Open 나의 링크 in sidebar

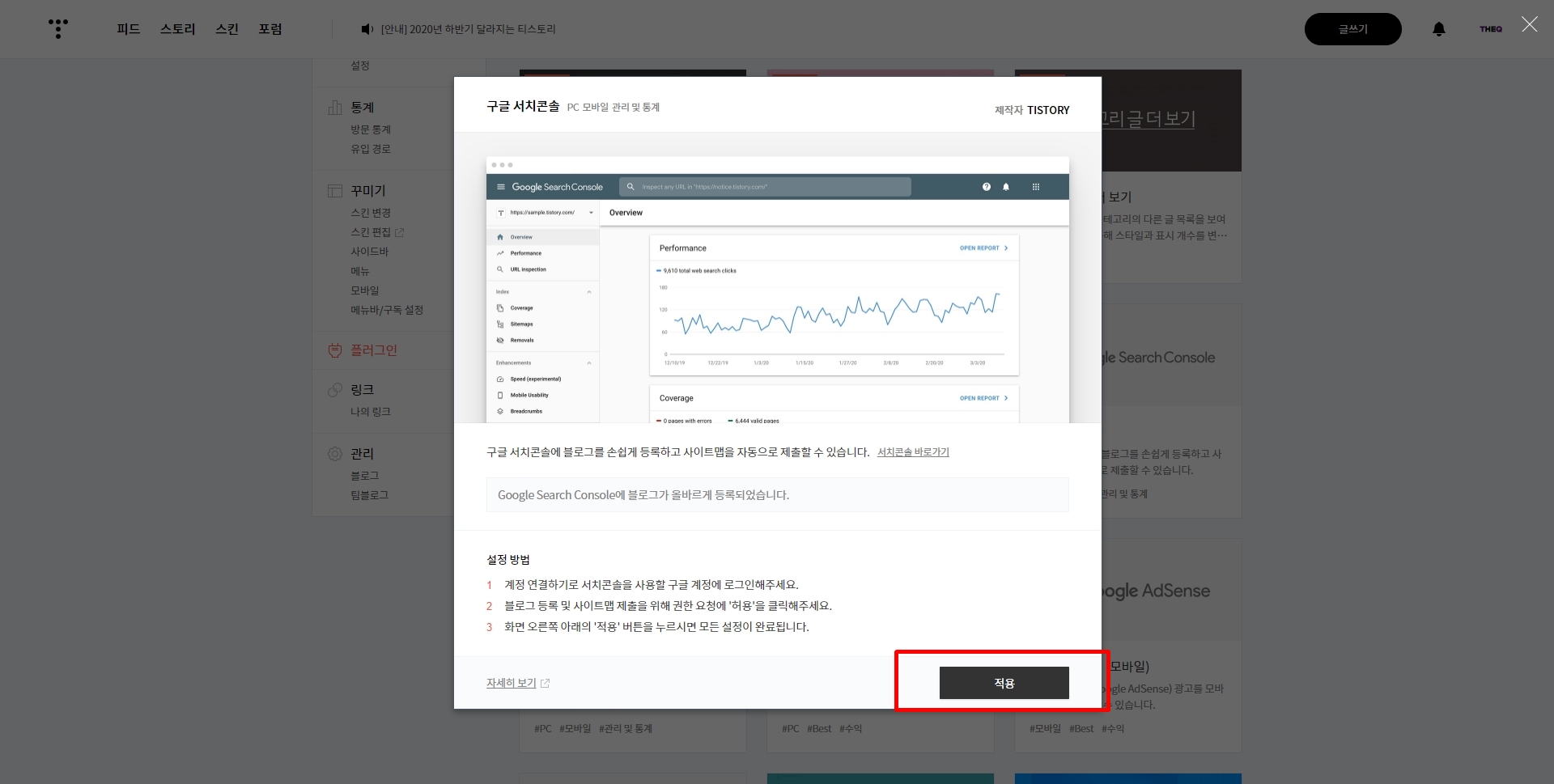click(371, 412)
